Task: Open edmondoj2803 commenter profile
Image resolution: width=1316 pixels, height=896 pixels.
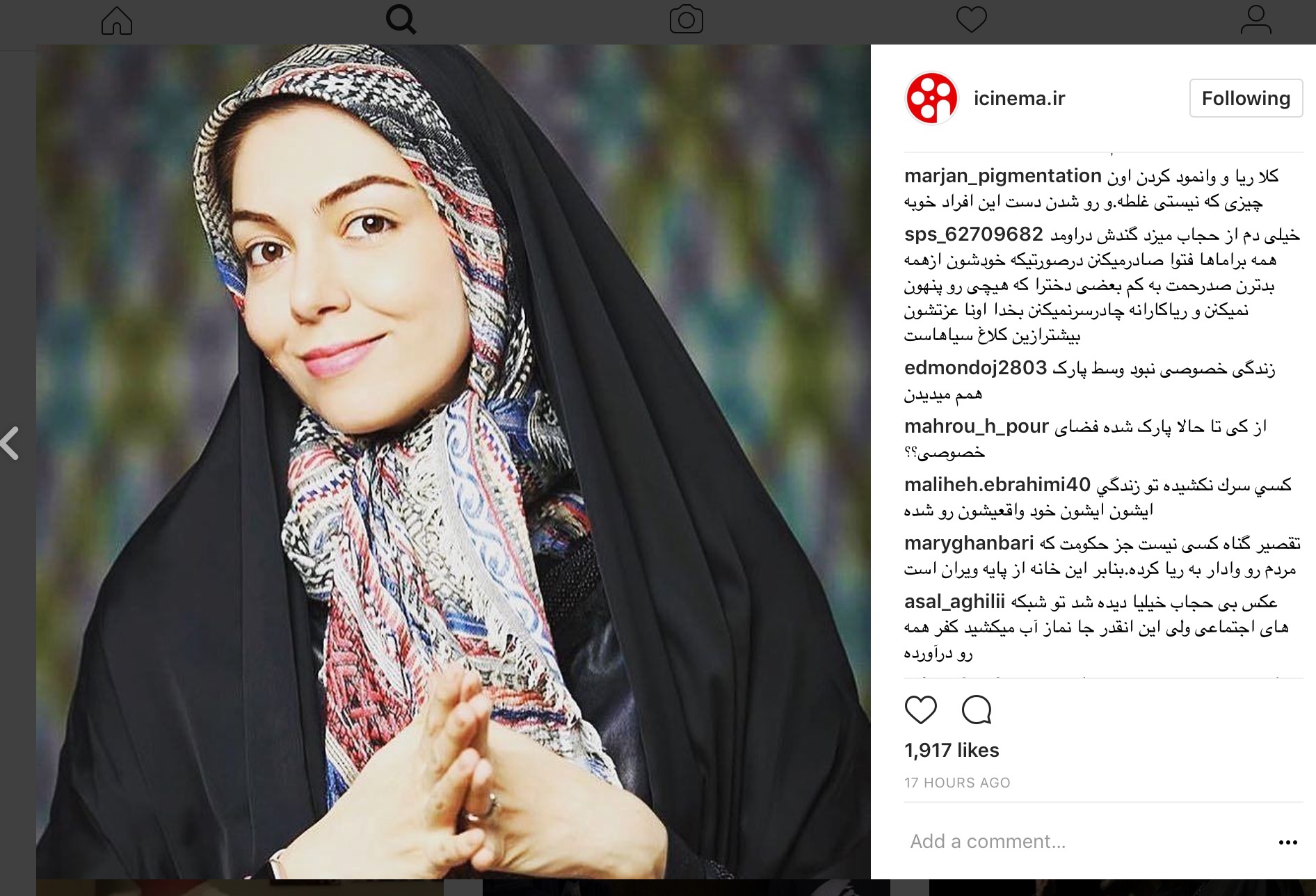Action: click(975, 368)
